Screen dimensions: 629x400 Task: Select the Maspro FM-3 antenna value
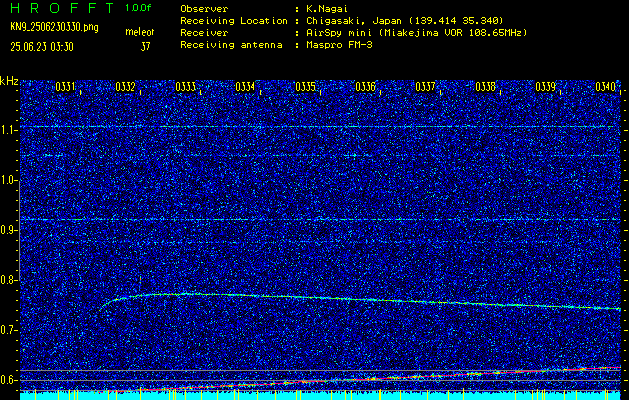point(339,45)
